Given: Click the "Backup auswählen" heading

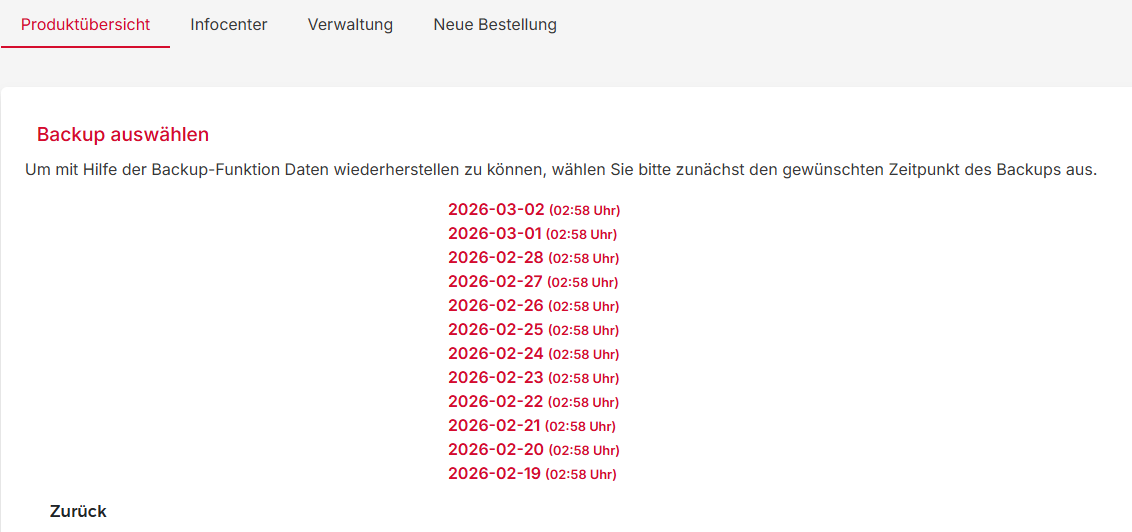Looking at the screenshot, I should [x=123, y=135].
